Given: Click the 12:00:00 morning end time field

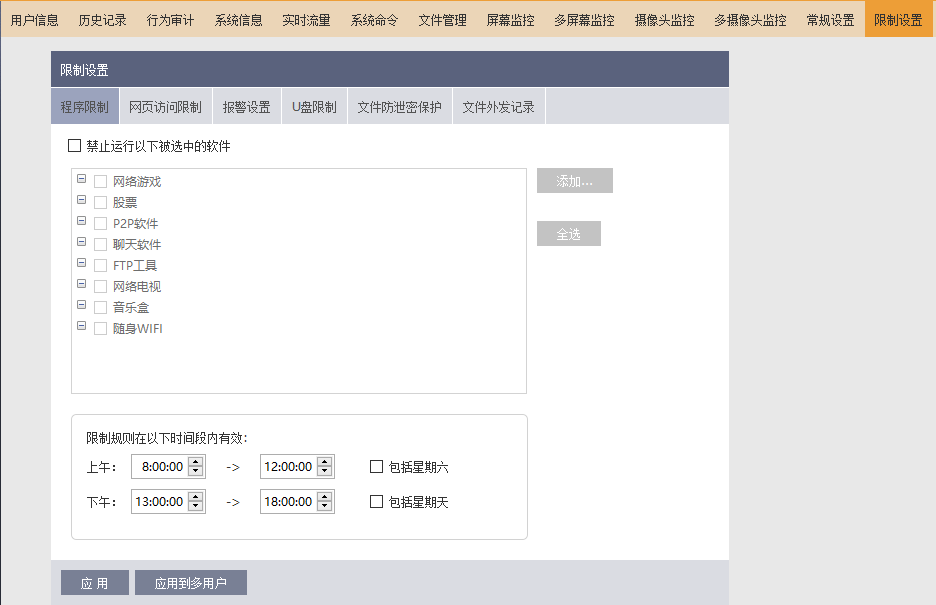Looking at the screenshot, I should click(x=287, y=467).
